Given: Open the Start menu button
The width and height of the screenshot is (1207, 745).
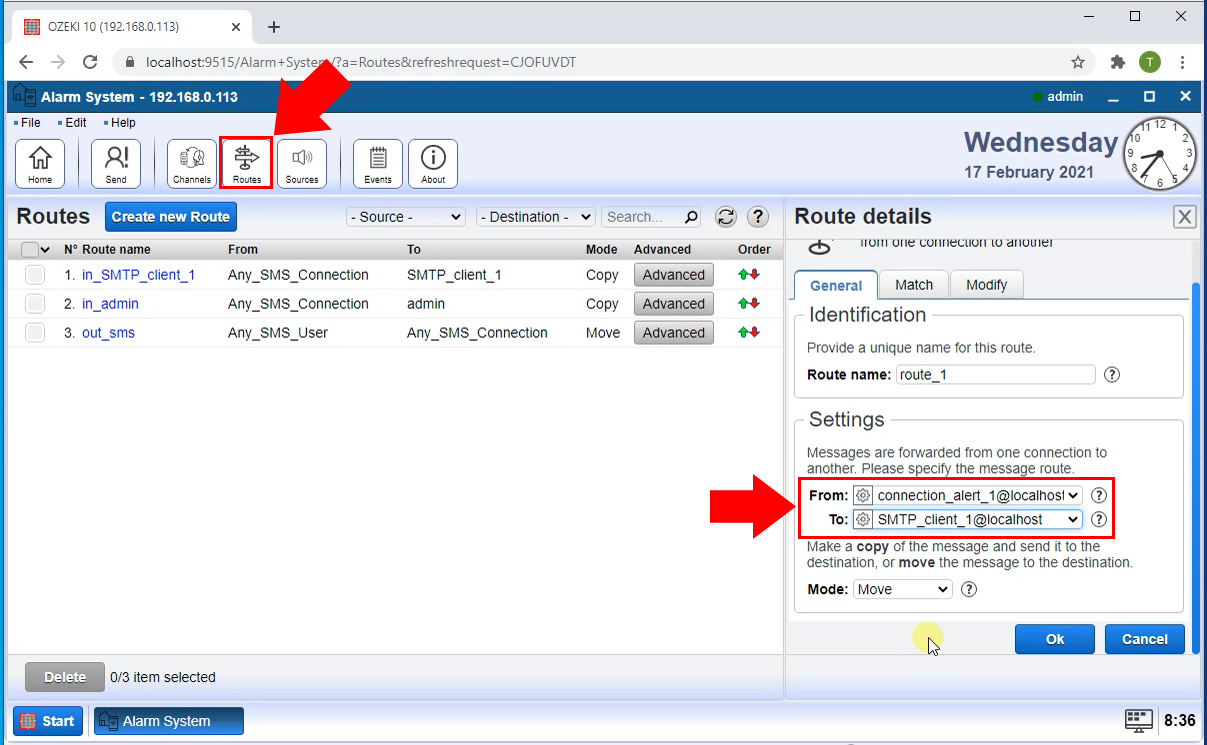Looking at the screenshot, I should coord(49,721).
